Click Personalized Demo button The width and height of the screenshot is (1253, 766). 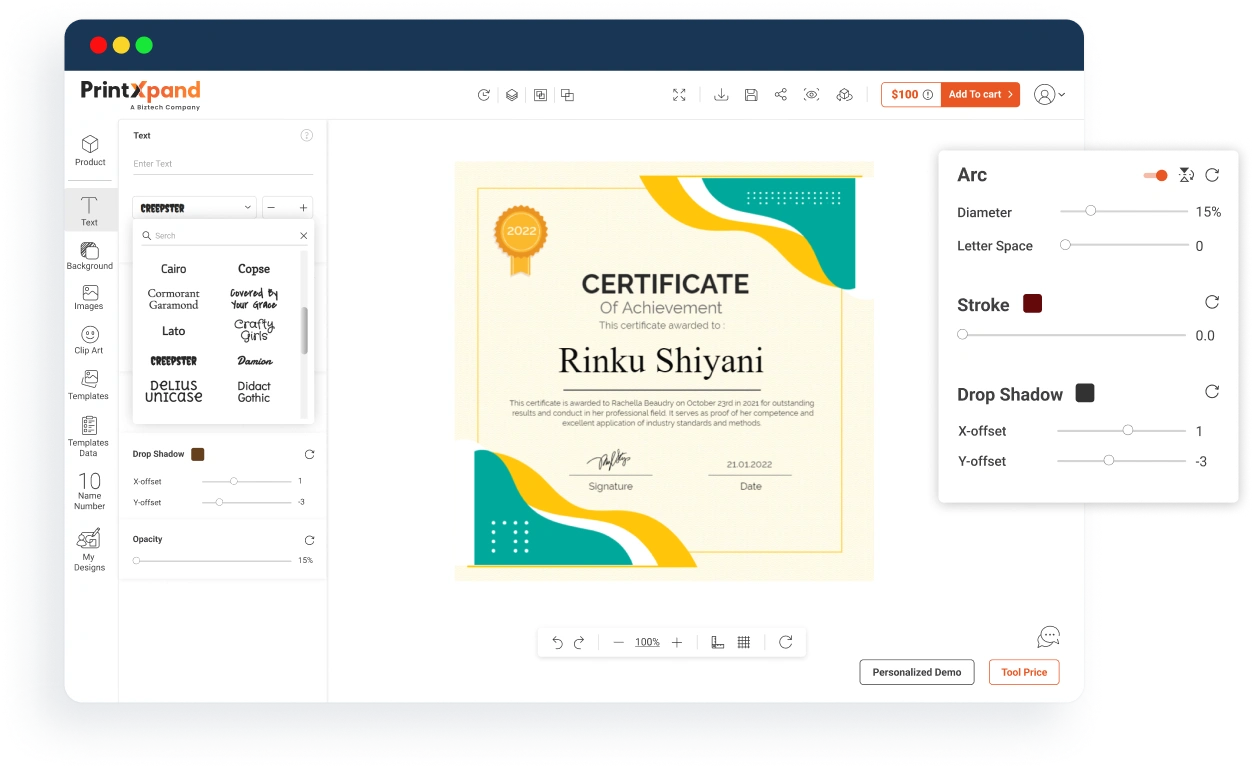click(917, 672)
